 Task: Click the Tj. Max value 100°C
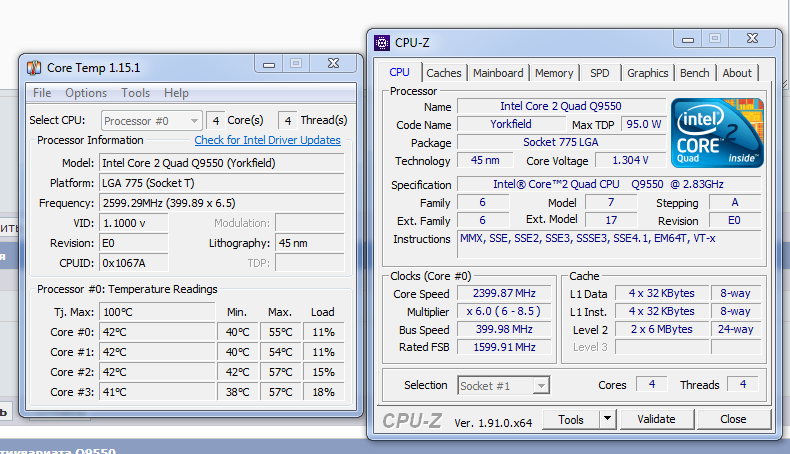[x=157, y=312]
